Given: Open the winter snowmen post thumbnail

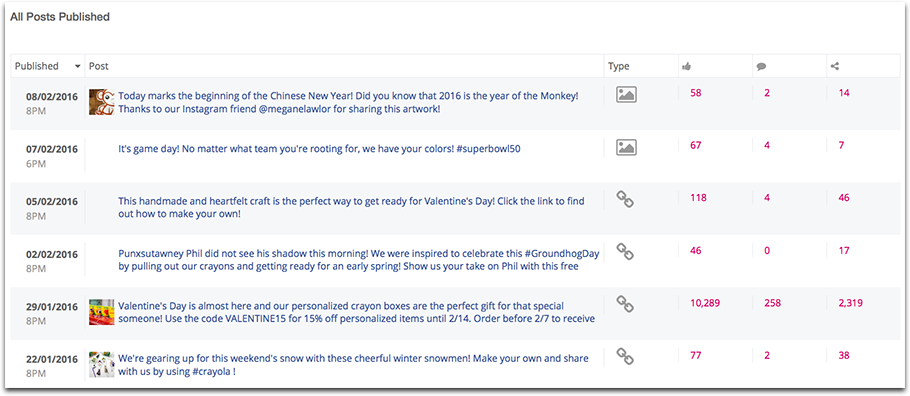Looking at the screenshot, I should pyautogui.click(x=102, y=364).
